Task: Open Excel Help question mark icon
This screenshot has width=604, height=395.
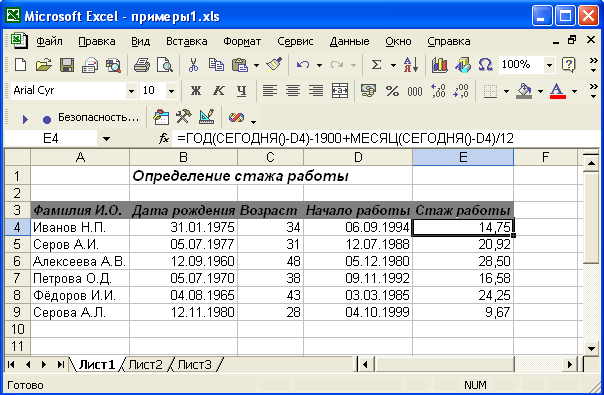Action: [569, 65]
